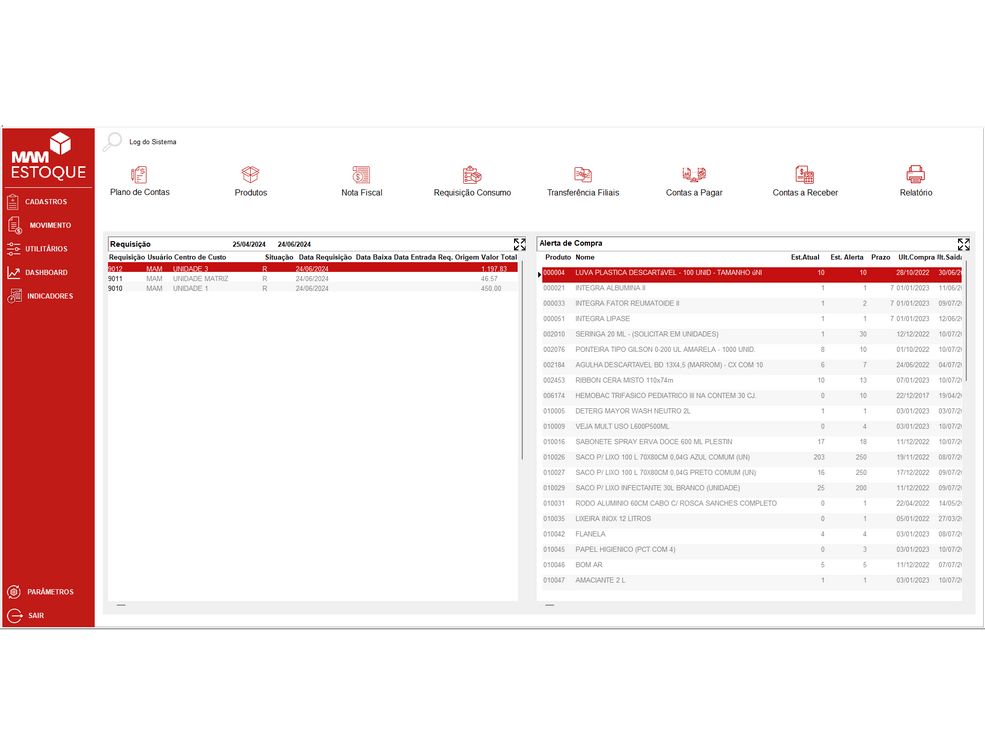Go to the Dashboard section

tap(46, 272)
